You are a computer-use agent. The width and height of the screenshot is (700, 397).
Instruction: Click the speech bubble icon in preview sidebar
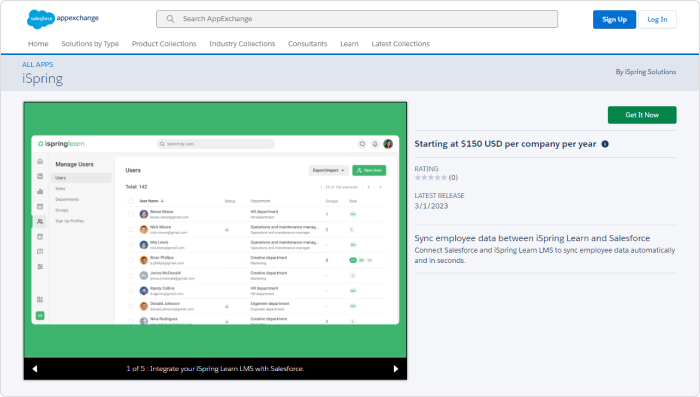[40, 251]
